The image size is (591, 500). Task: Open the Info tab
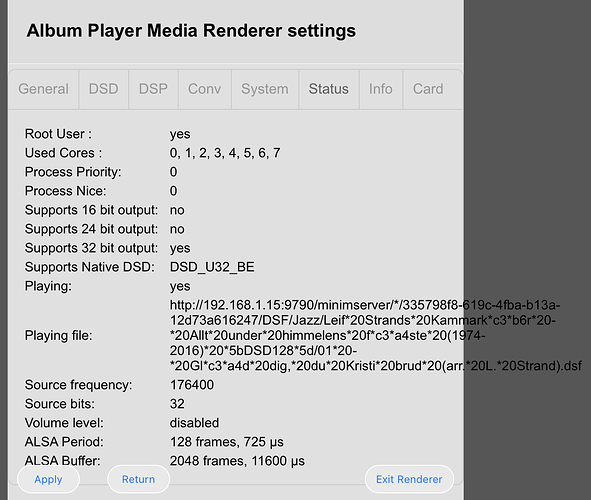[381, 89]
